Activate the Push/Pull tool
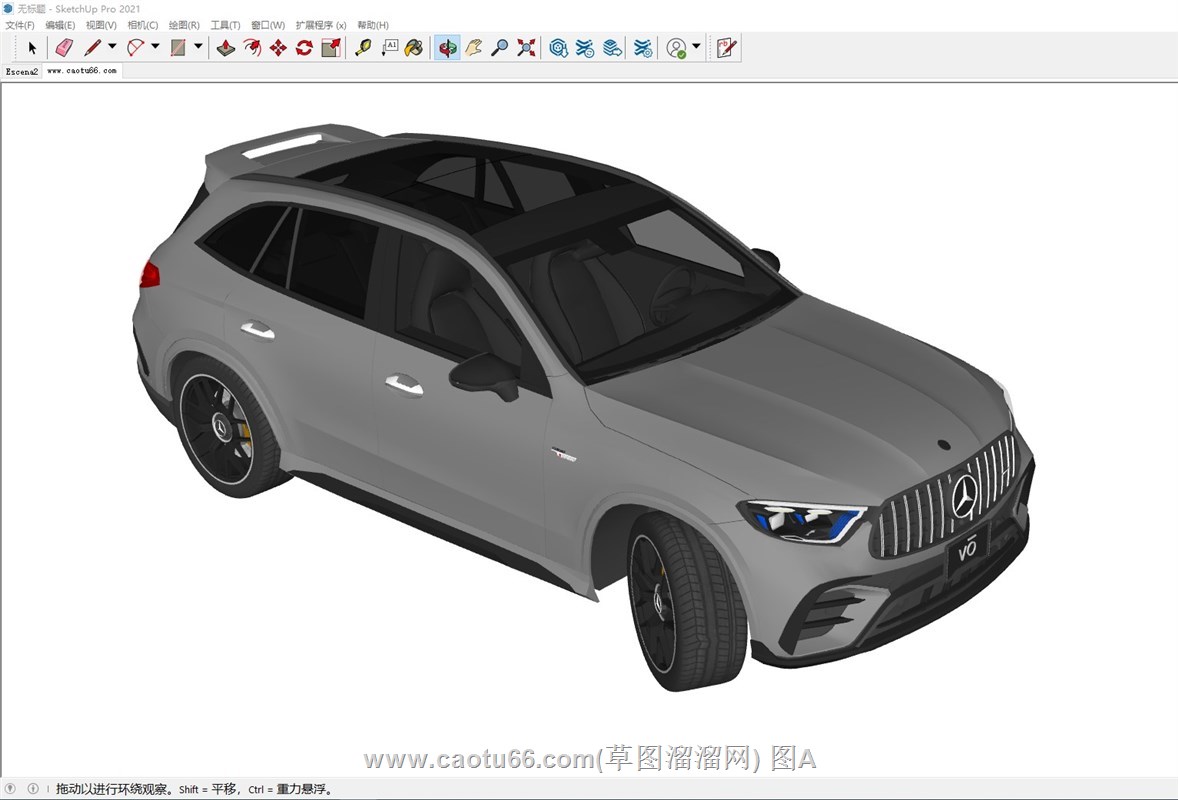This screenshot has width=1178, height=800. (x=225, y=48)
